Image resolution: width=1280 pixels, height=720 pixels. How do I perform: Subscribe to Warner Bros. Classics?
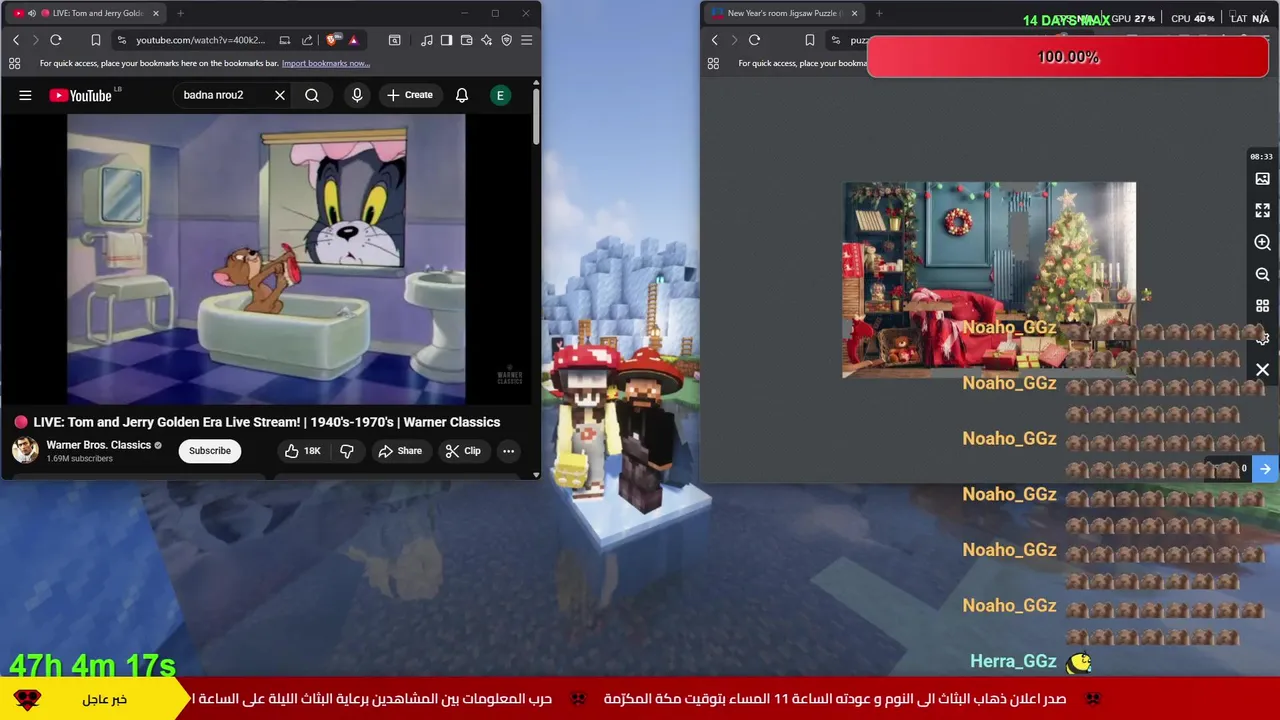pyautogui.click(x=210, y=451)
